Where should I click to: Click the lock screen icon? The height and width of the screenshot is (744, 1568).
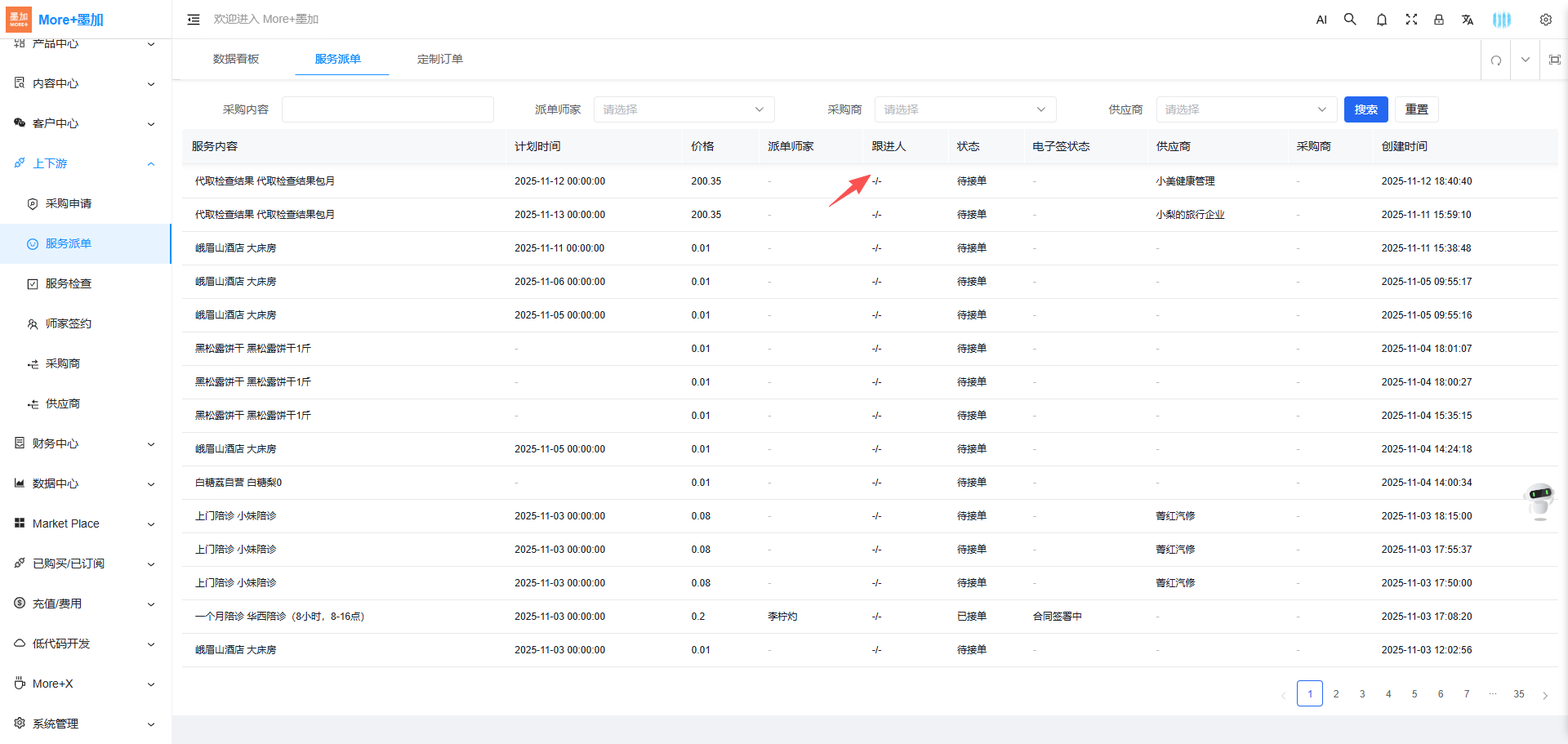[x=1439, y=20]
